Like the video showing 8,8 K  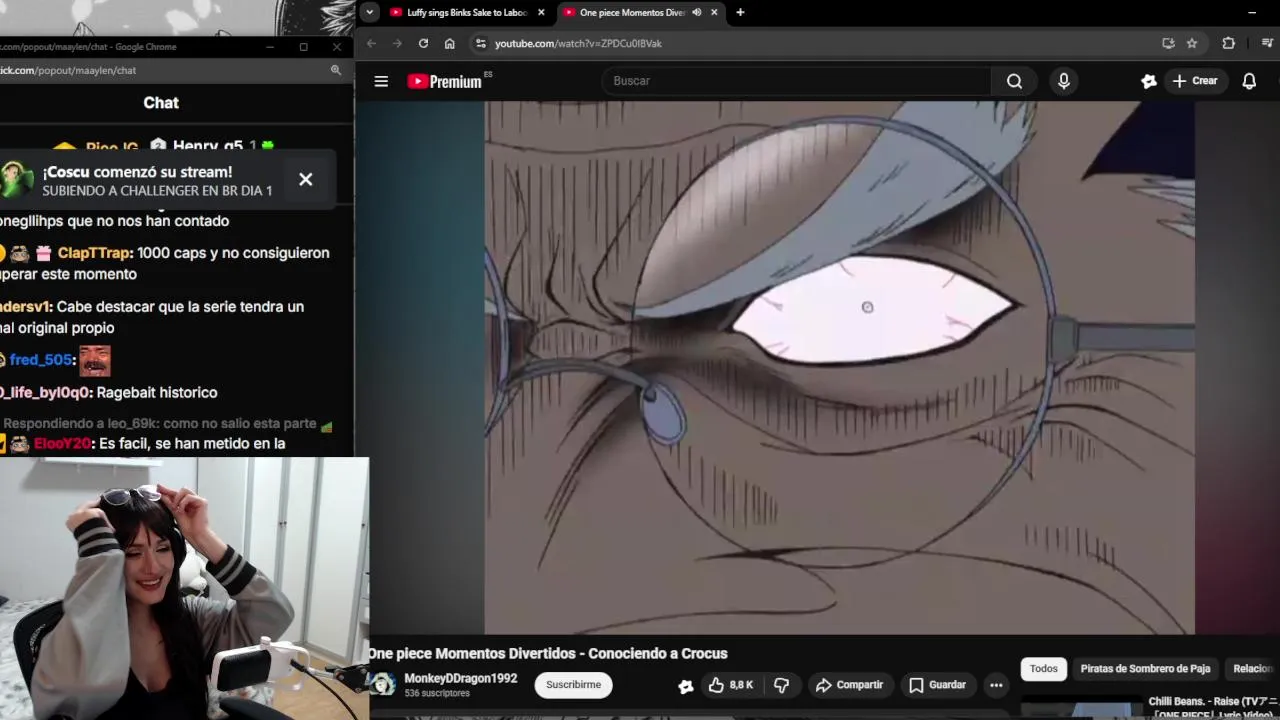pos(730,685)
